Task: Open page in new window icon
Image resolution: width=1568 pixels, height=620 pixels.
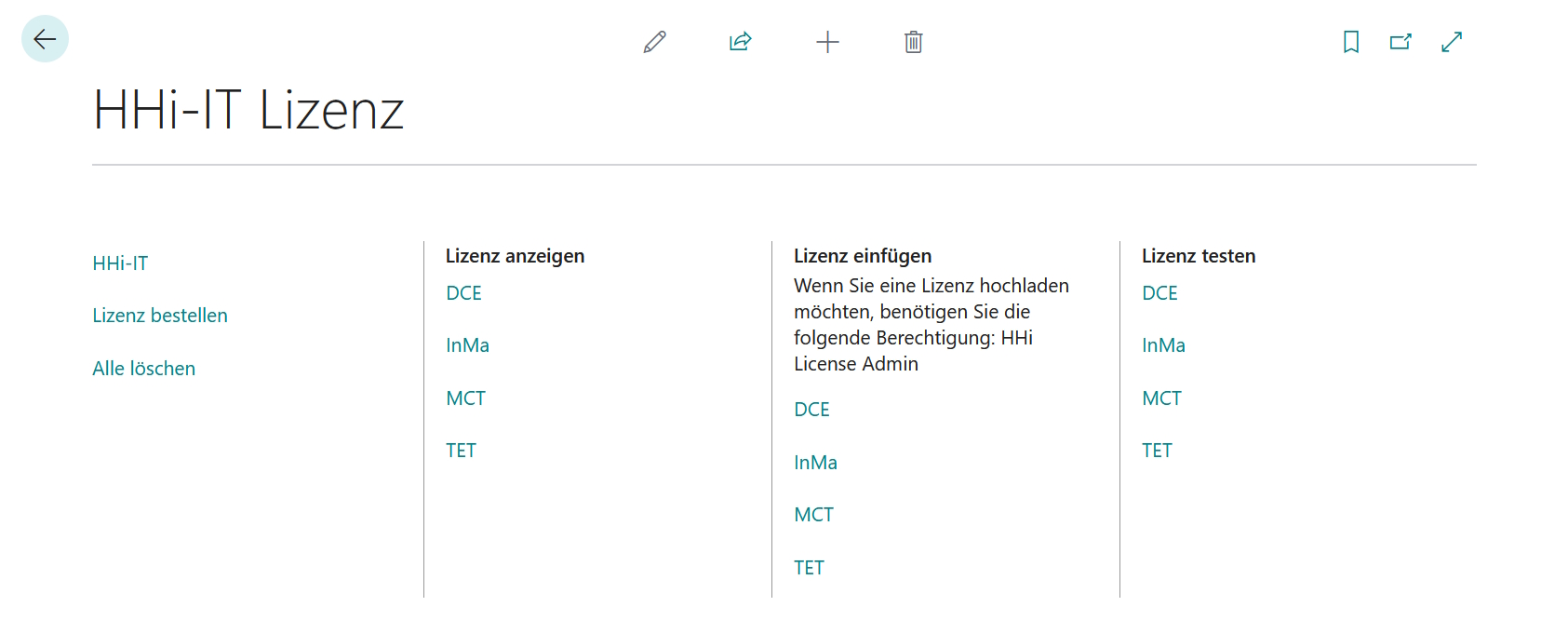Action: point(1400,42)
